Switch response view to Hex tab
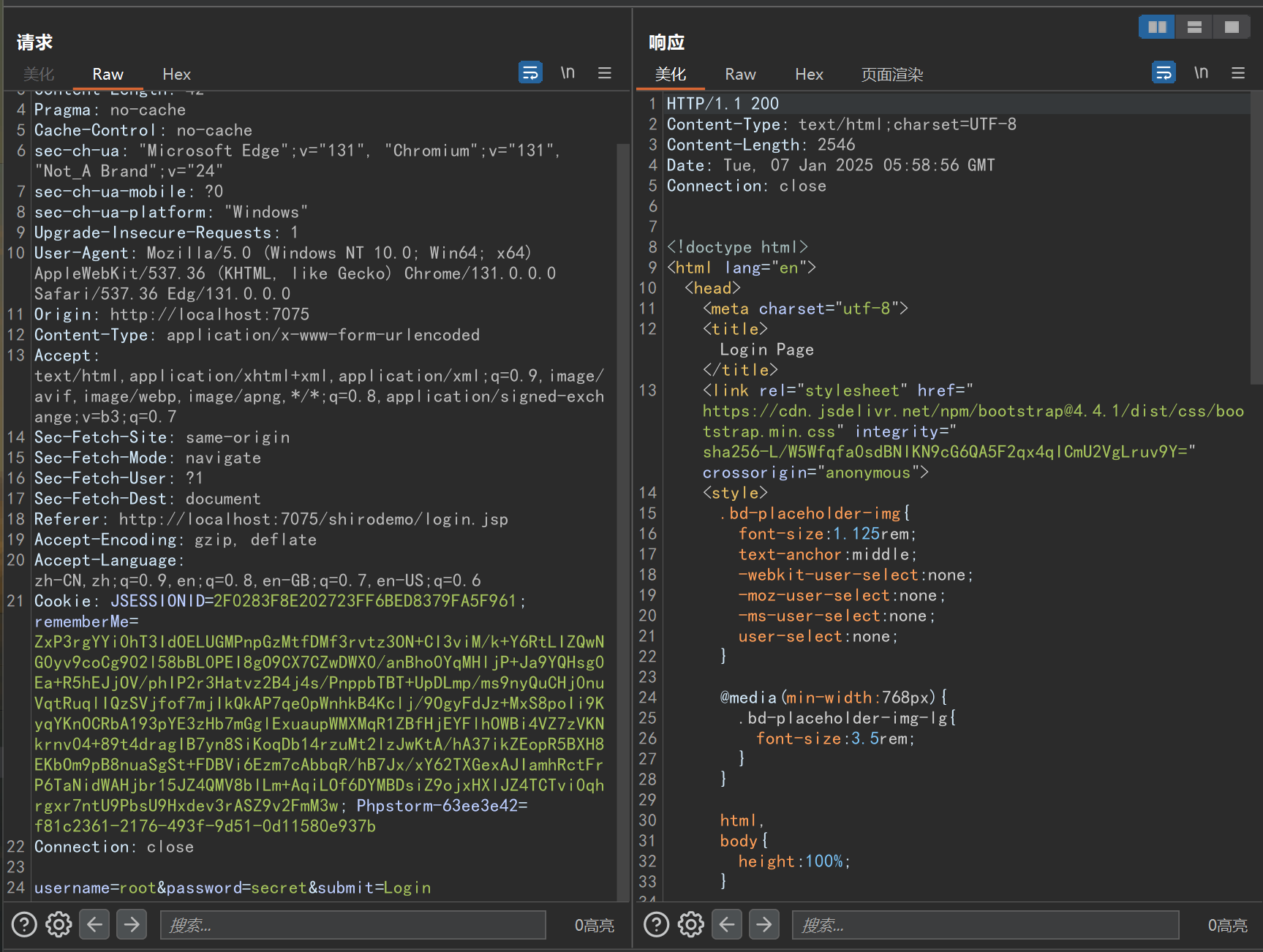 pos(809,74)
